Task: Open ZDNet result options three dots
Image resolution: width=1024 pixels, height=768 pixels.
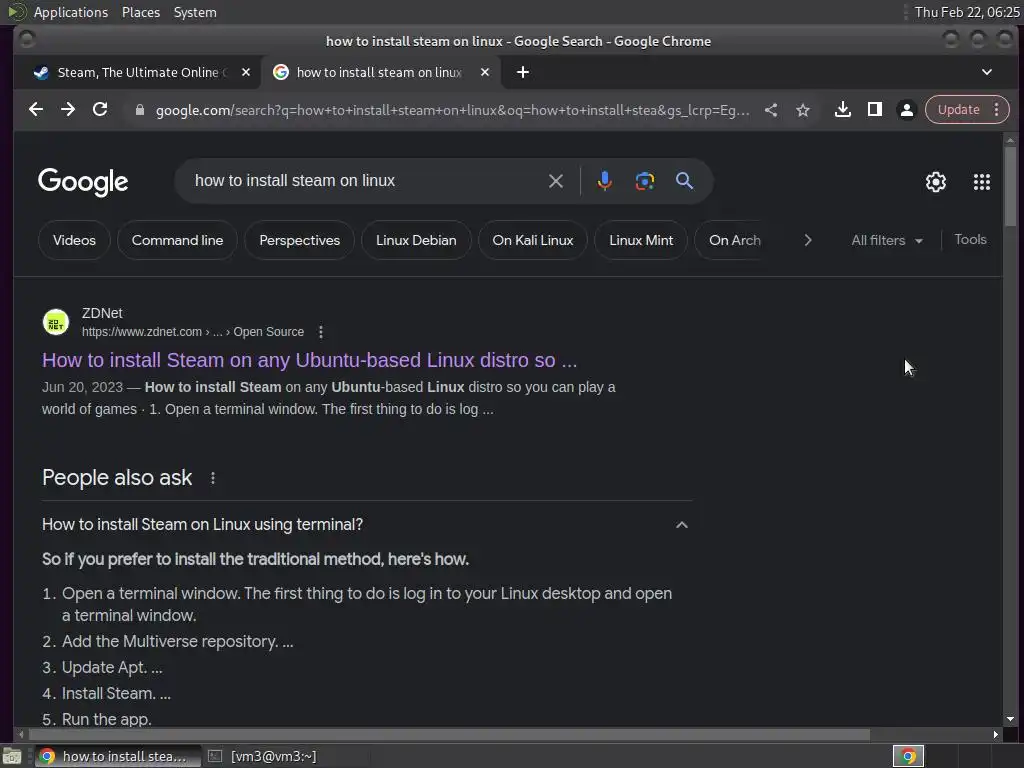Action: coord(321,332)
